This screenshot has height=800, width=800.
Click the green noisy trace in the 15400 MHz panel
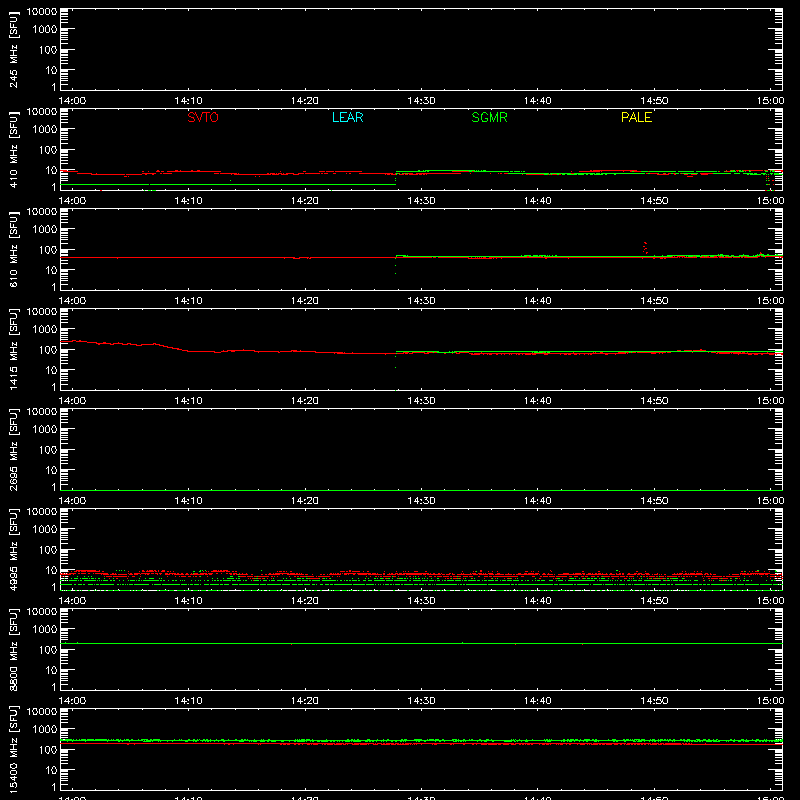pos(421,740)
